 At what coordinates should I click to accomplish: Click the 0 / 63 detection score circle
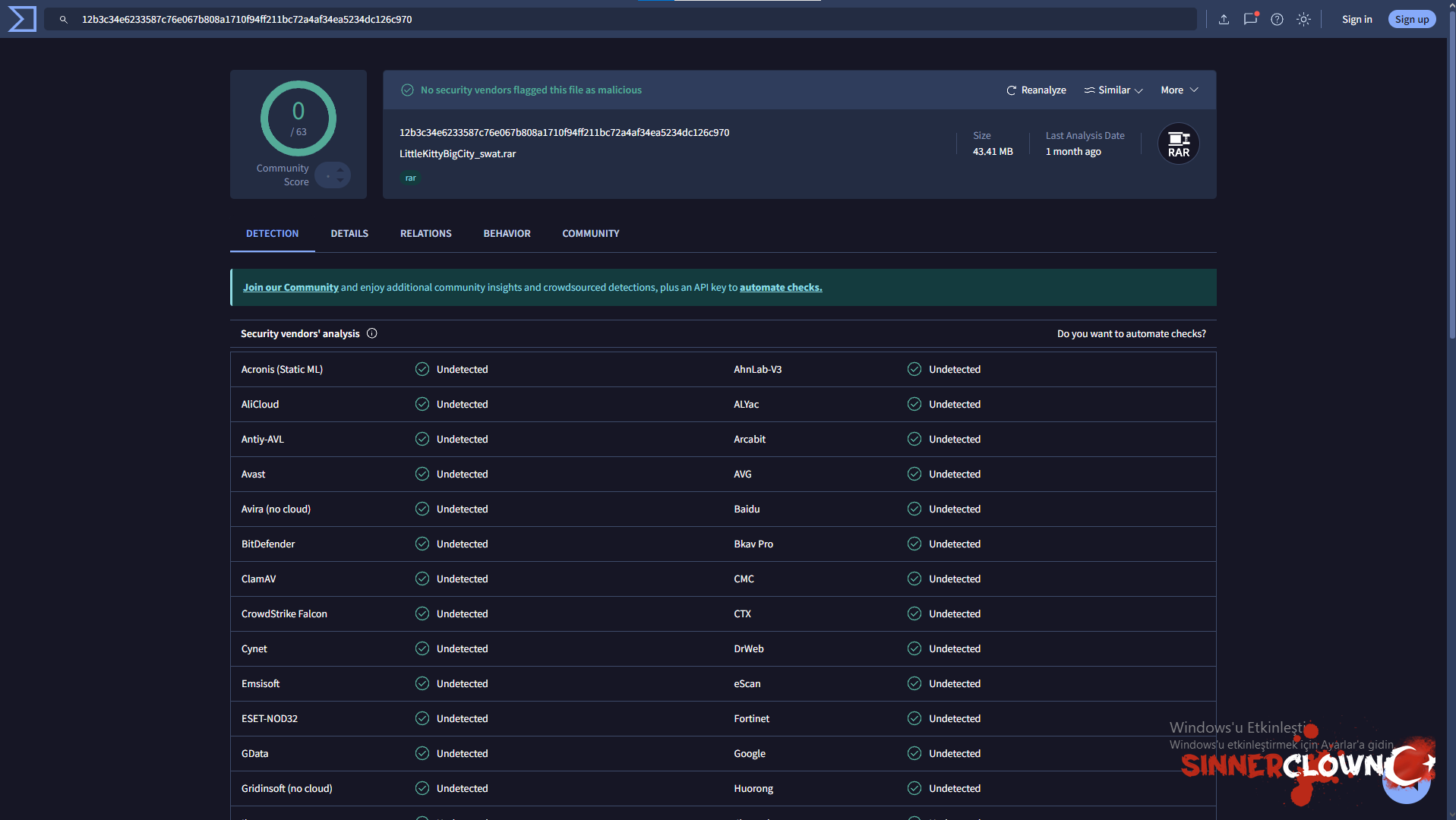click(298, 118)
